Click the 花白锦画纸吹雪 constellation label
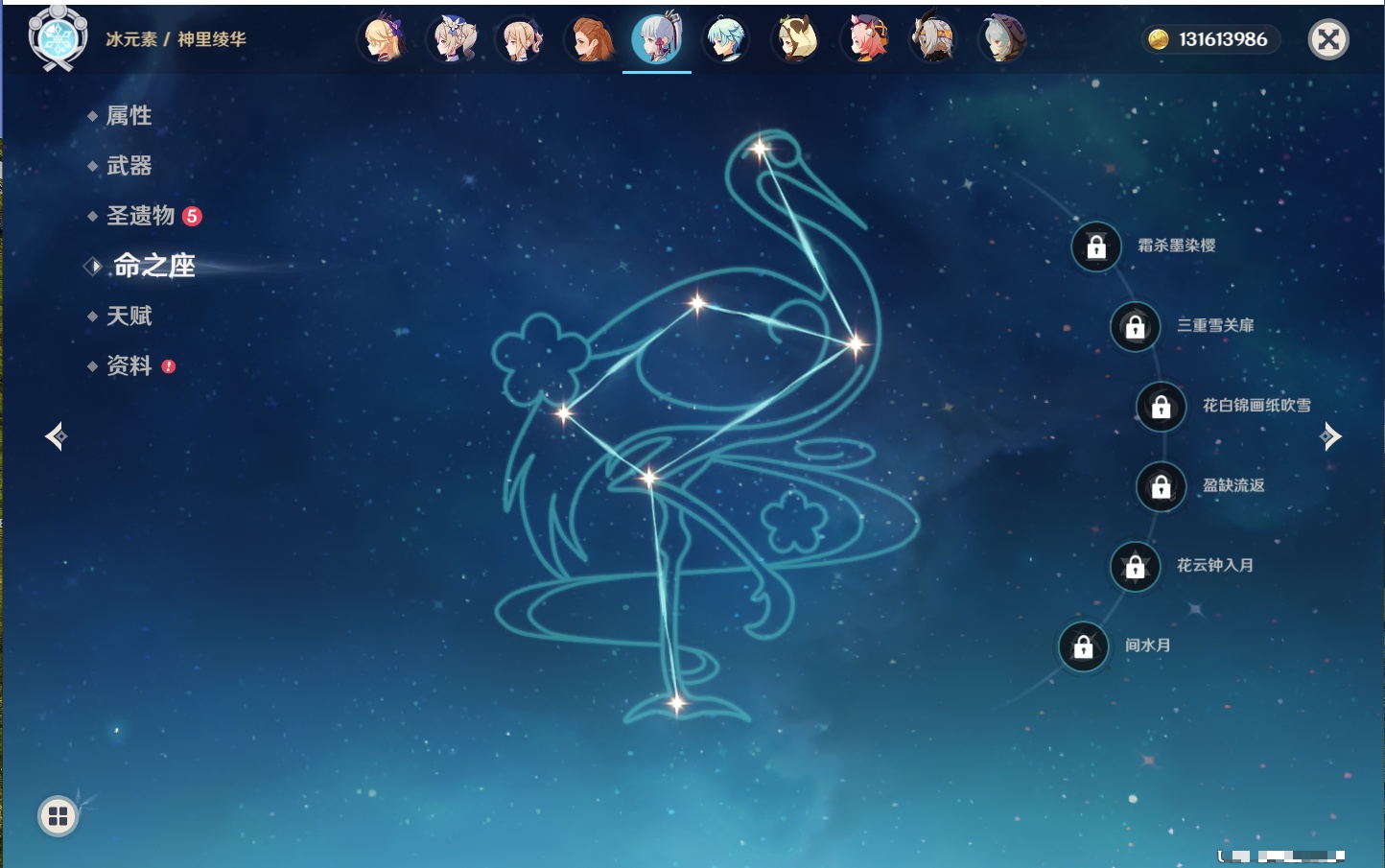Screen dimensions: 1385x868 pos(1256,405)
